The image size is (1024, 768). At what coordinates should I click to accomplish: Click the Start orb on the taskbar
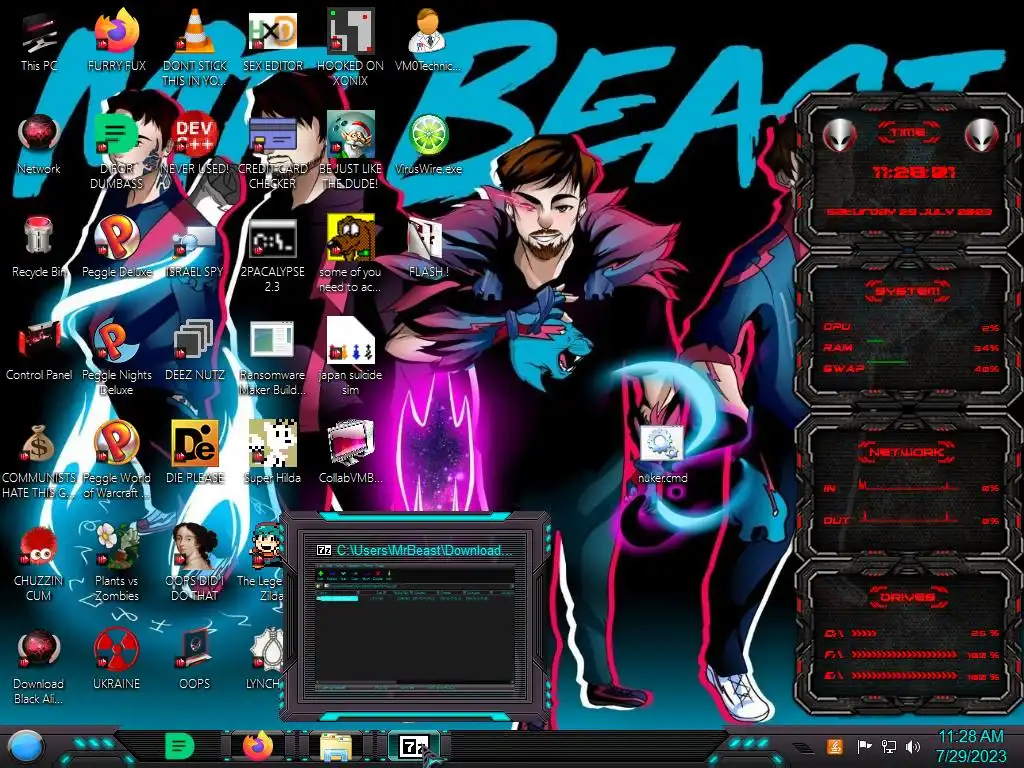point(25,747)
